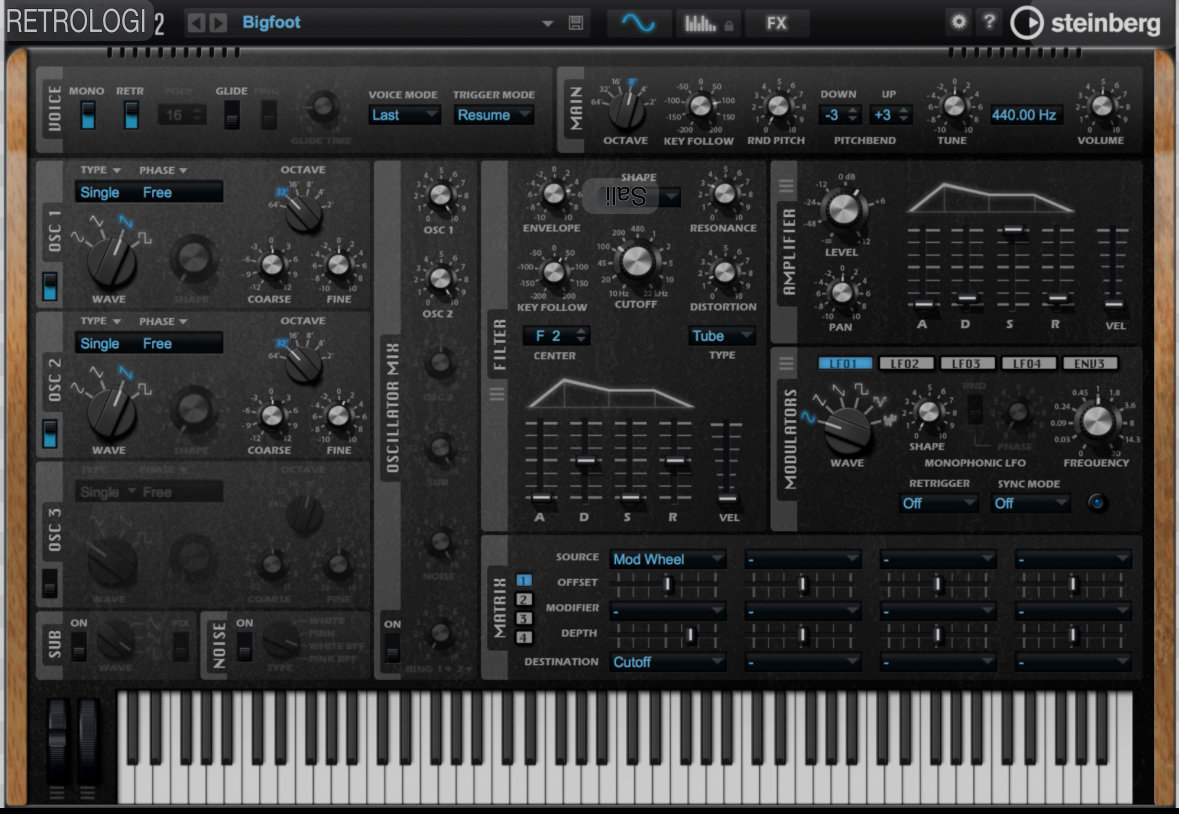The width and height of the screenshot is (1179, 814).
Task: Open the Trigger Mode dropdown showing Resume
Action: (x=493, y=115)
